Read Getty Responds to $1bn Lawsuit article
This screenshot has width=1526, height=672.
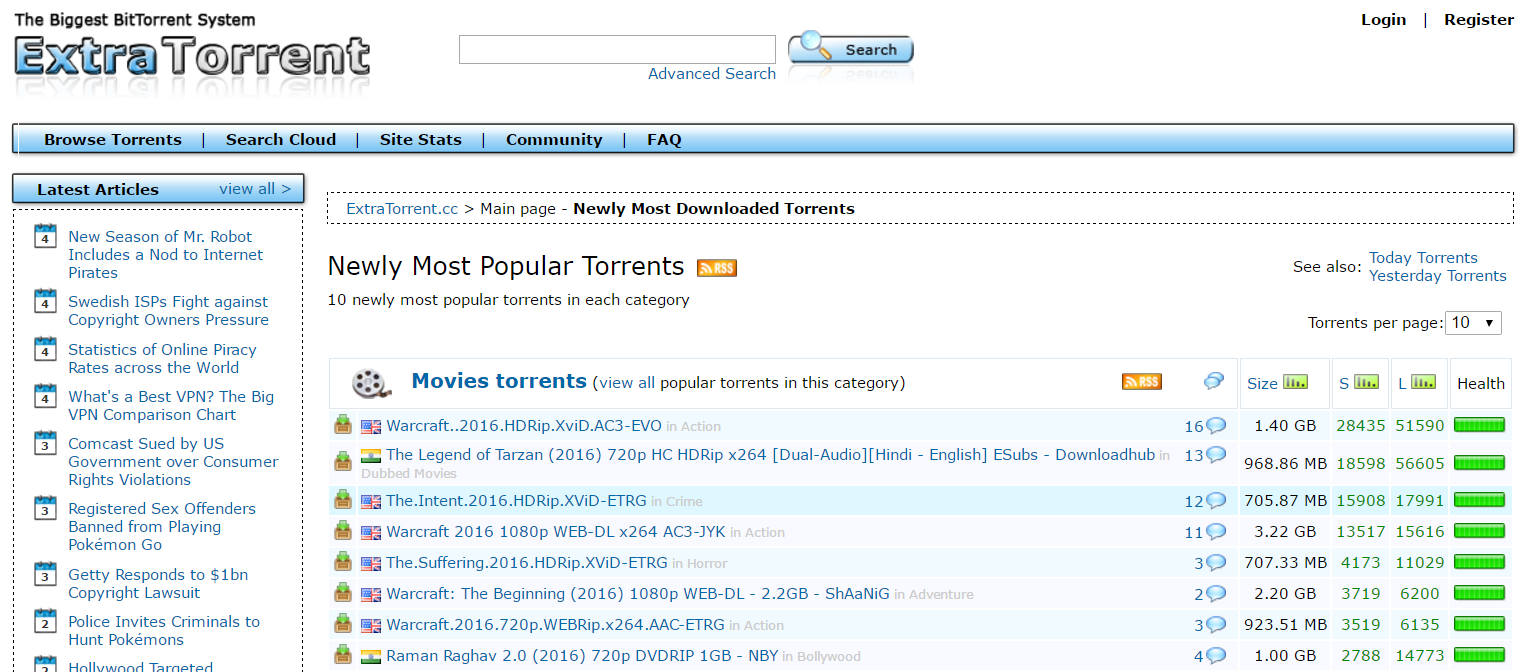coord(158,584)
